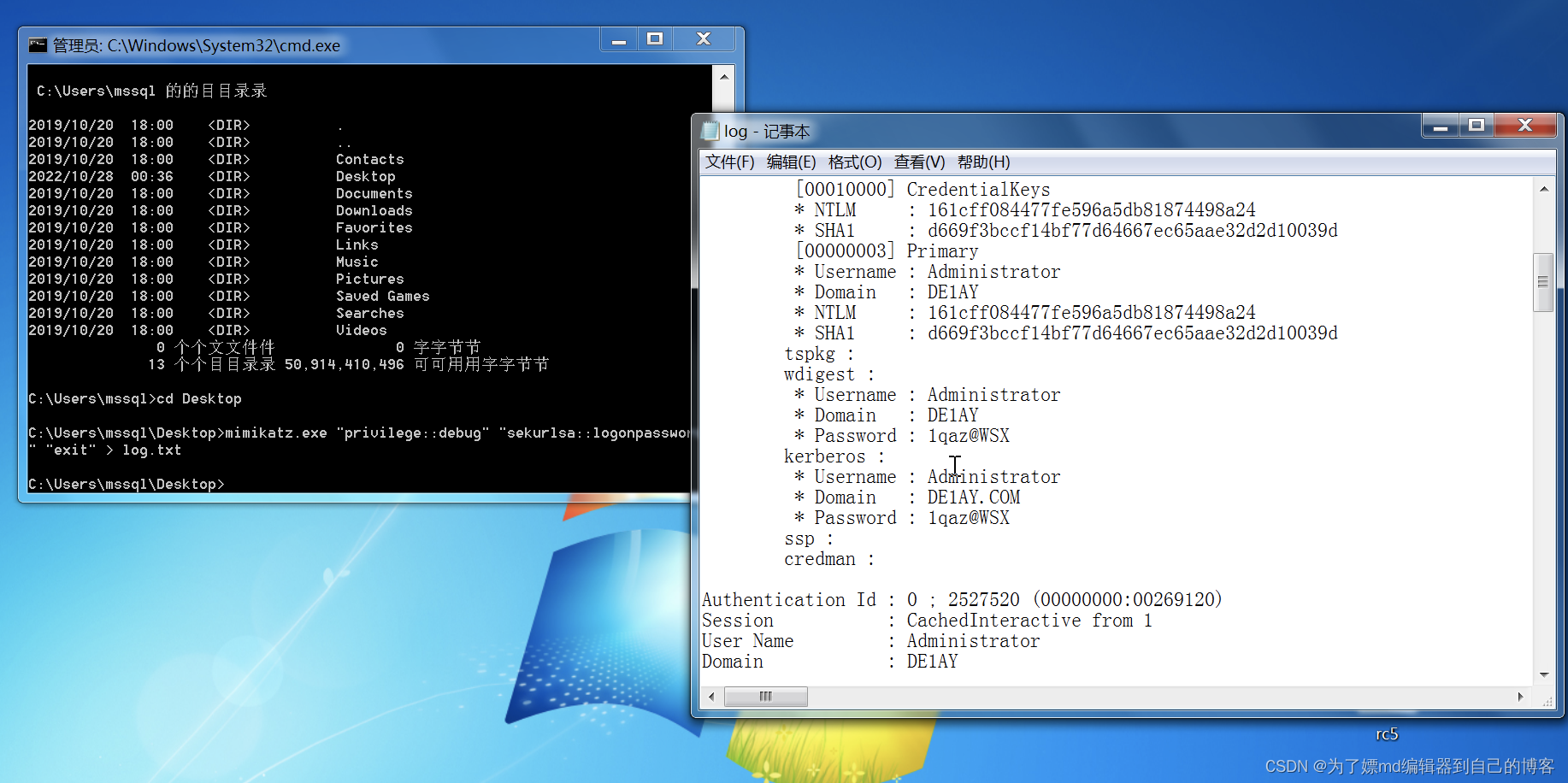Click Notepad vertical scrollbar down arrow
Image resolution: width=1568 pixels, height=783 pixels.
tap(1544, 674)
